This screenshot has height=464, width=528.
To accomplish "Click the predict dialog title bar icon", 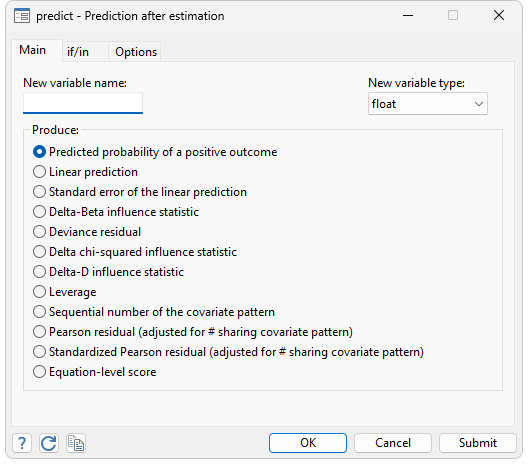I will click(x=22, y=16).
